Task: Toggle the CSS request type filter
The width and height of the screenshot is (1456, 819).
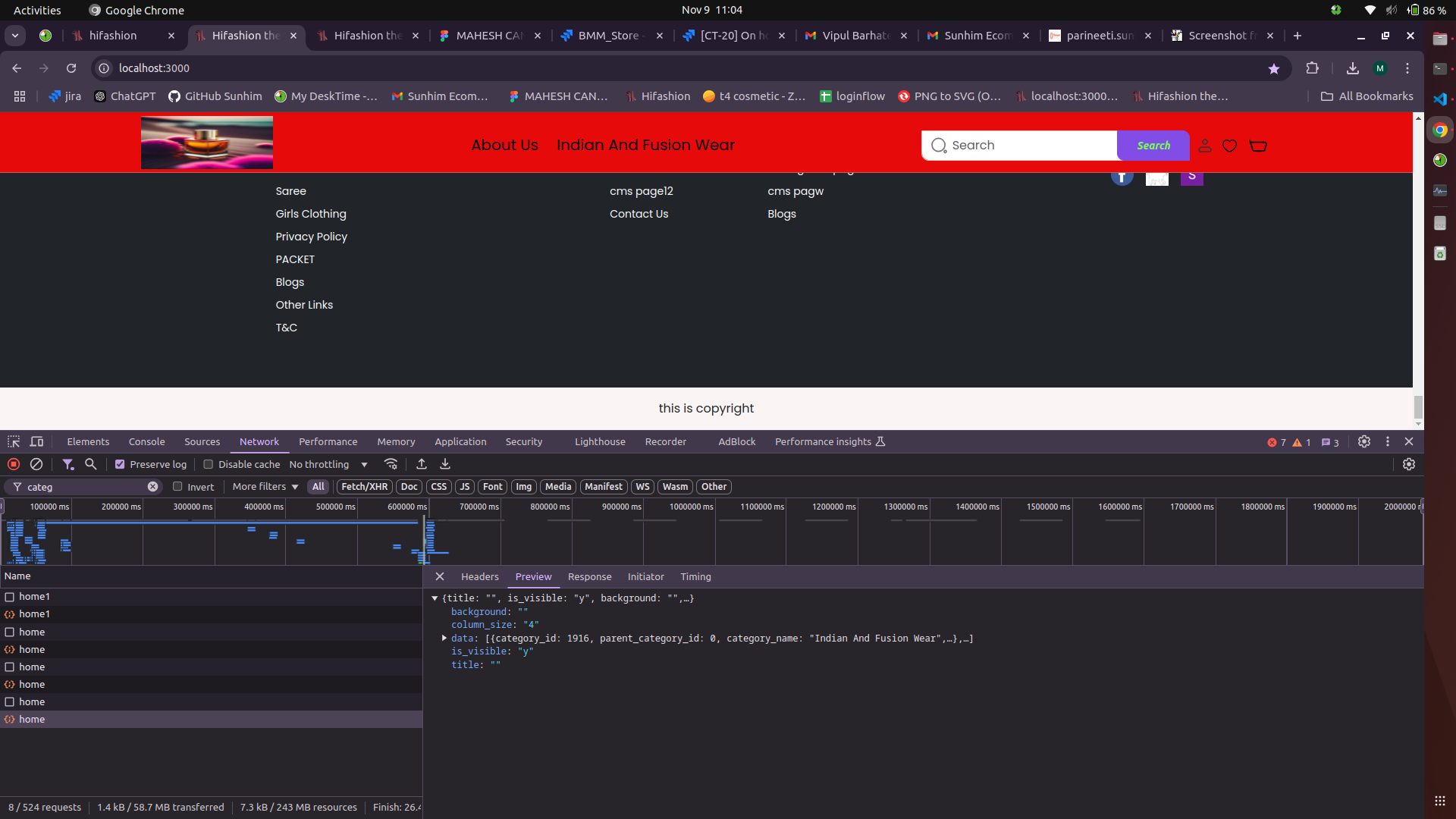Action: coord(439,487)
